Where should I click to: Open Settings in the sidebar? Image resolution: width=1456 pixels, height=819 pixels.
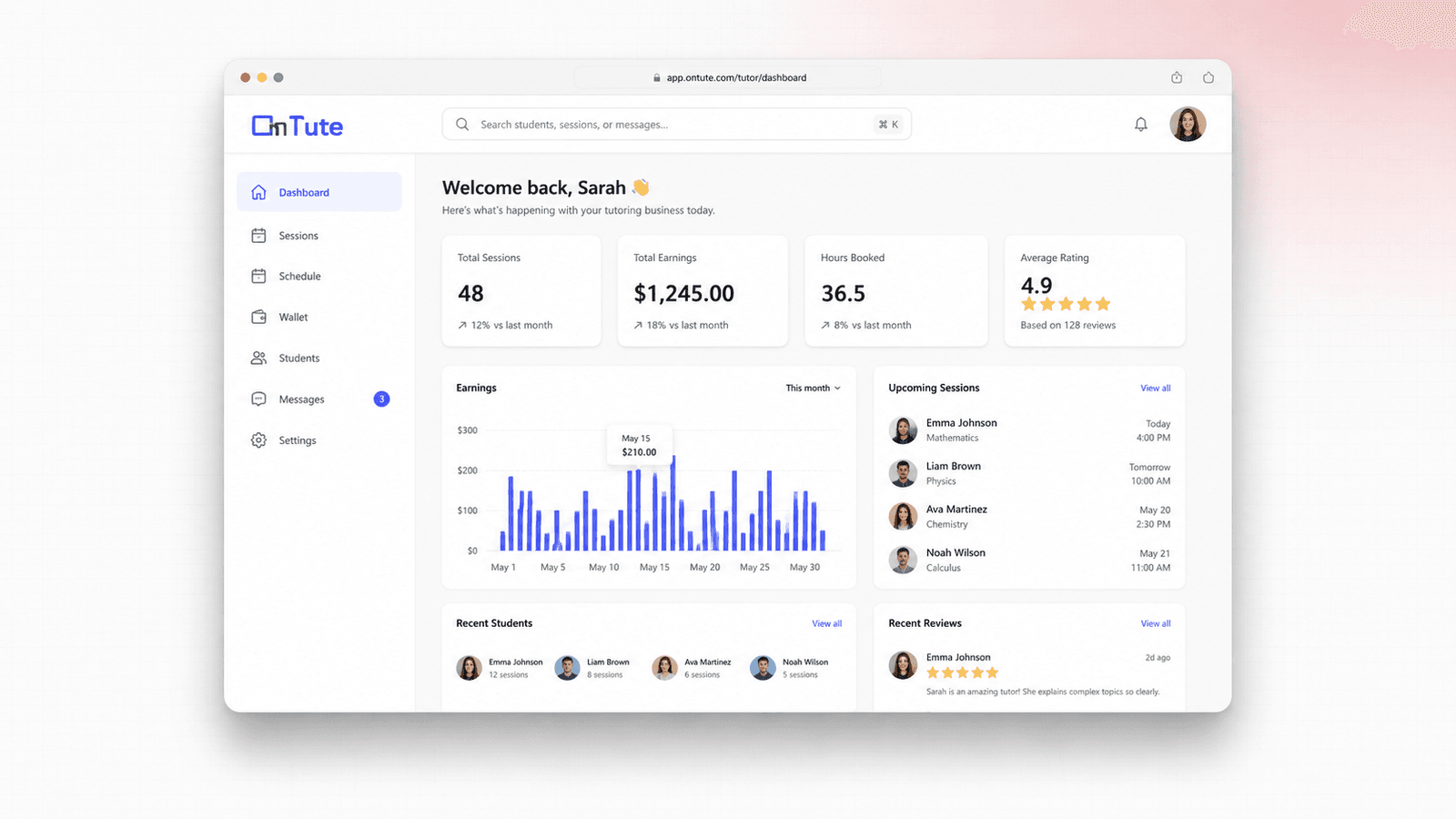click(x=319, y=440)
